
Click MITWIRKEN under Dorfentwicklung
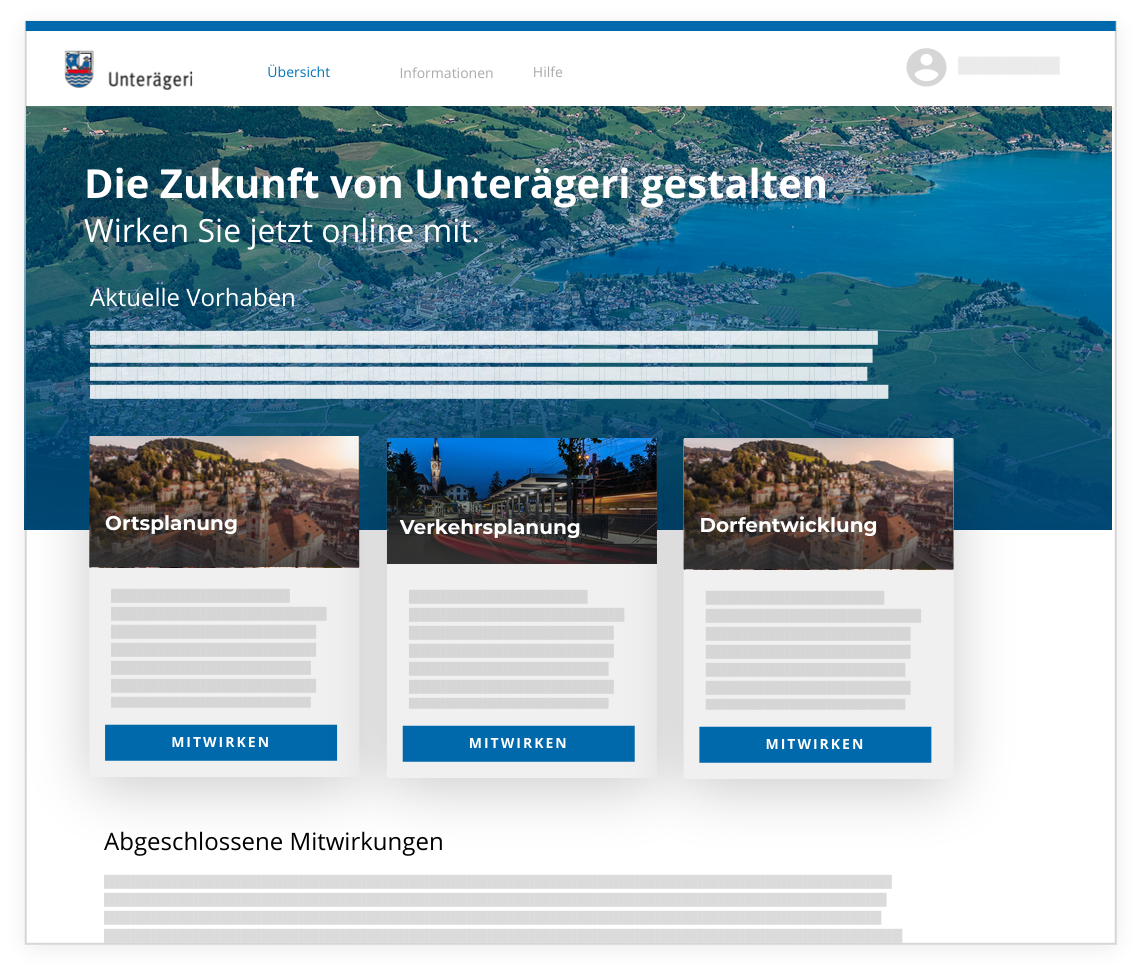815,744
